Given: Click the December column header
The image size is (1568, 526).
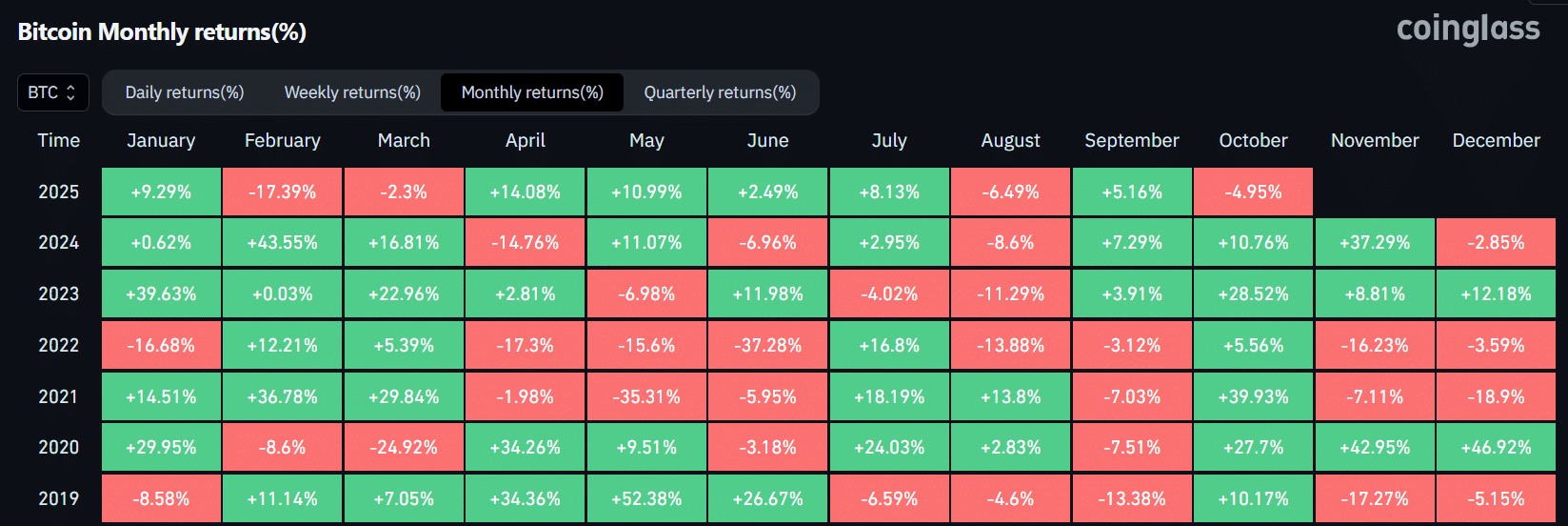Looking at the screenshot, I should click(1496, 140).
